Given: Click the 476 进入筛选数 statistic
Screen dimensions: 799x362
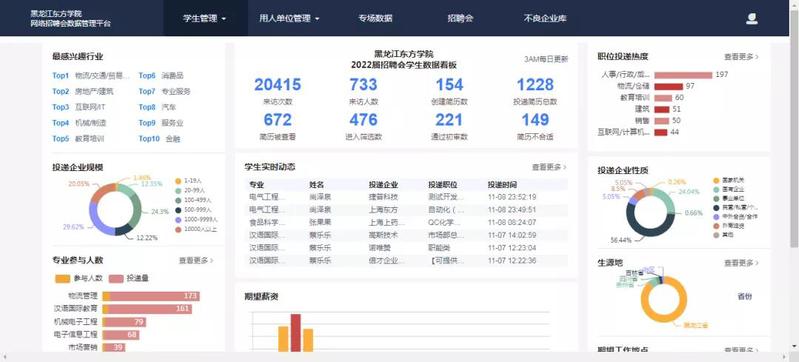Looking at the screenshot, I should [363, 126].
